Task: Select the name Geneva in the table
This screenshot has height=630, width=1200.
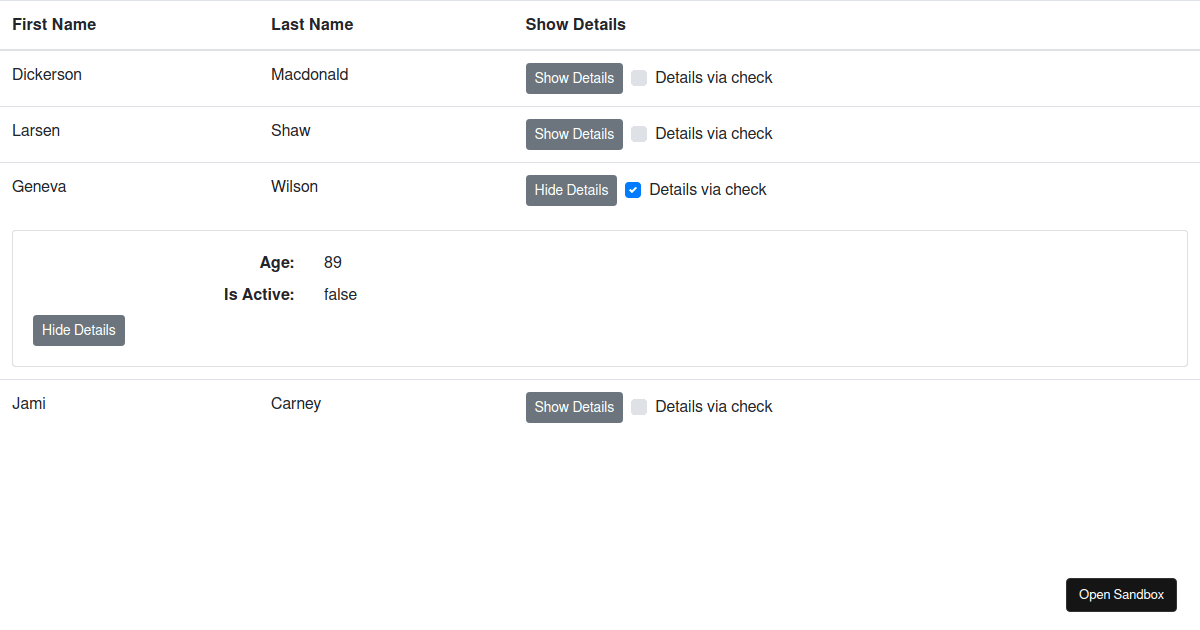Action: (x=39, y=186)
